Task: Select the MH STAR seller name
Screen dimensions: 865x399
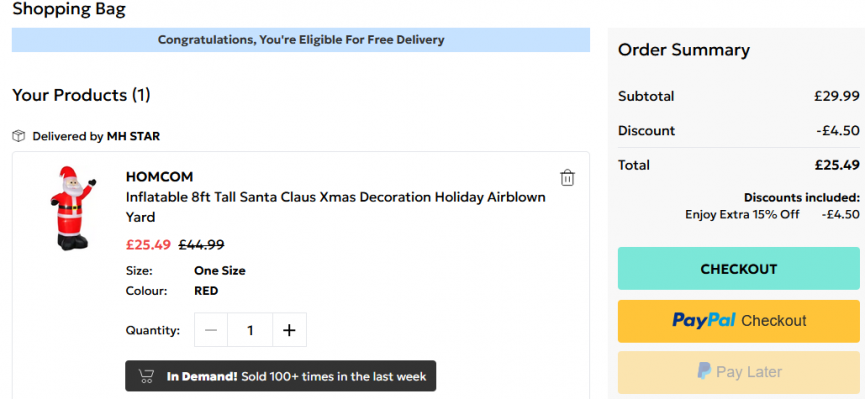Action: click(133, 136)
